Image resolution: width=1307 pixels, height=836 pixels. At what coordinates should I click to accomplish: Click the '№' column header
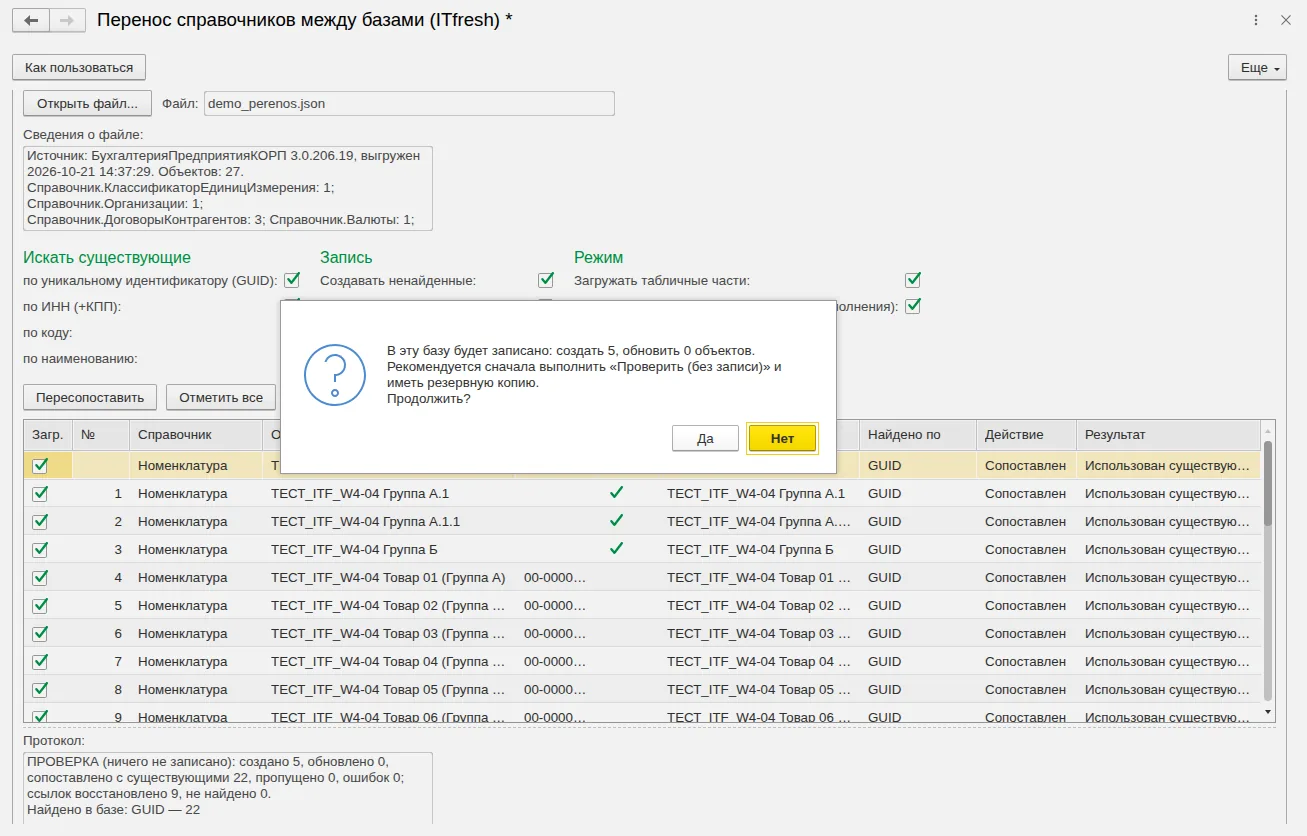click(101, 435)
